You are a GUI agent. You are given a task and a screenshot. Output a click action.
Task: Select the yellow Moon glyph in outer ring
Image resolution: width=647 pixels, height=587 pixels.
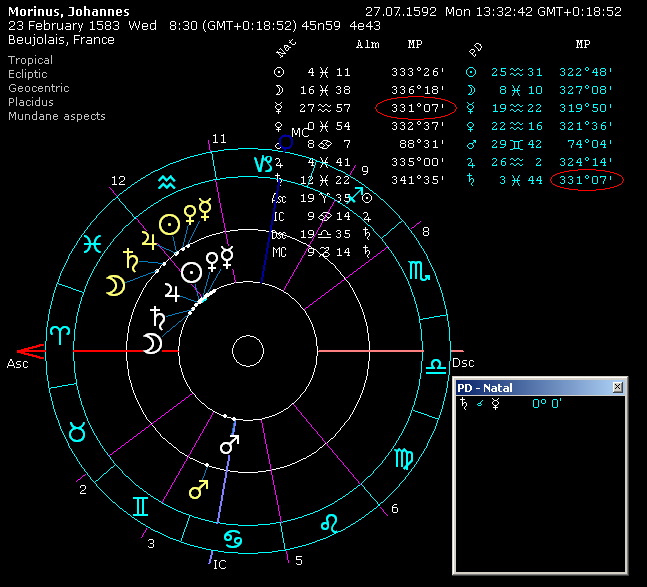[x=117, y=287]
